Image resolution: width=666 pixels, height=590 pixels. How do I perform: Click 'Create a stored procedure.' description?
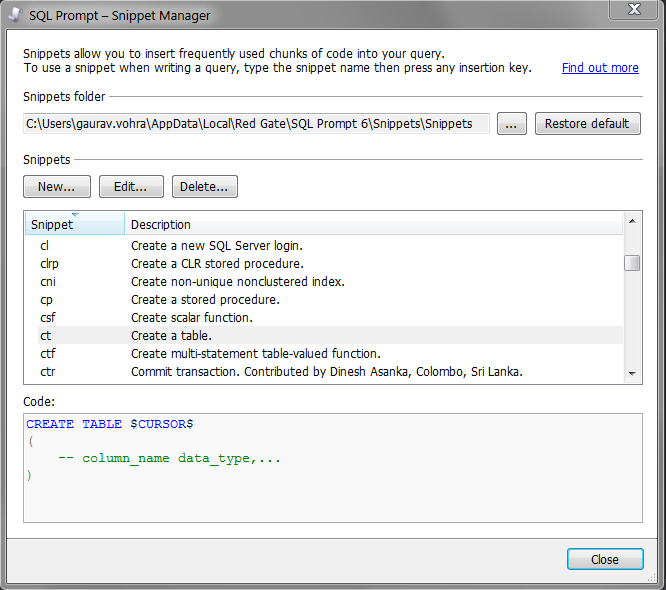click(205, 299)
